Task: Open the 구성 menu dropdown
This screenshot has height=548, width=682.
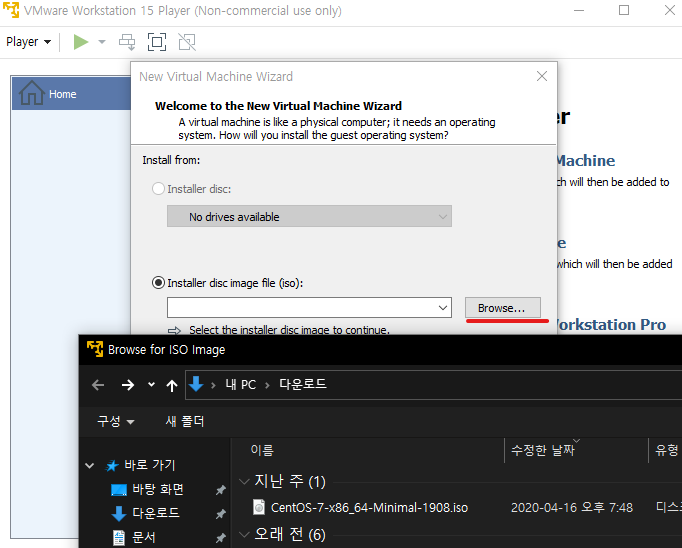Action: 116,421
